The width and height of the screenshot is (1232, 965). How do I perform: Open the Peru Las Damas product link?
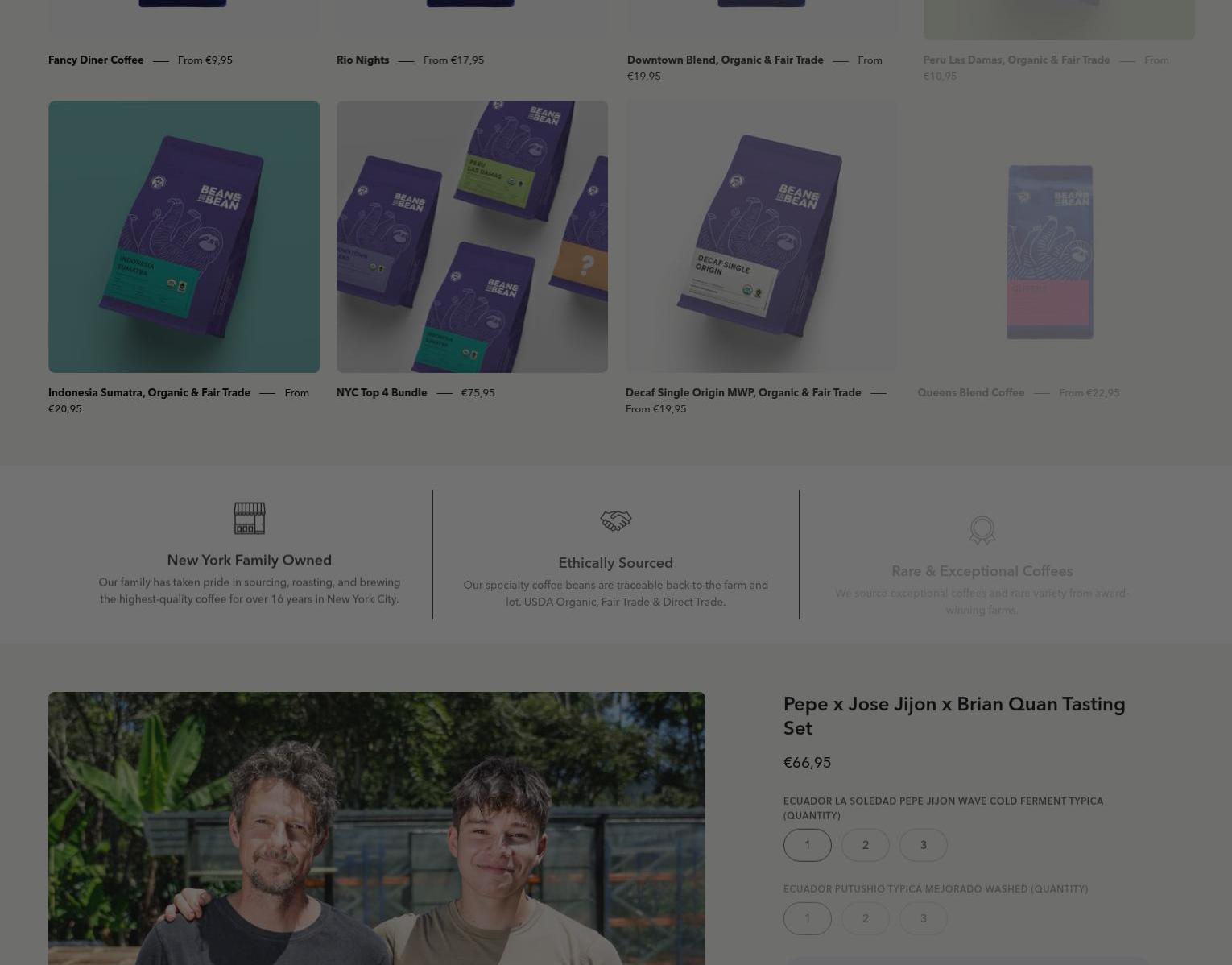1016,60
